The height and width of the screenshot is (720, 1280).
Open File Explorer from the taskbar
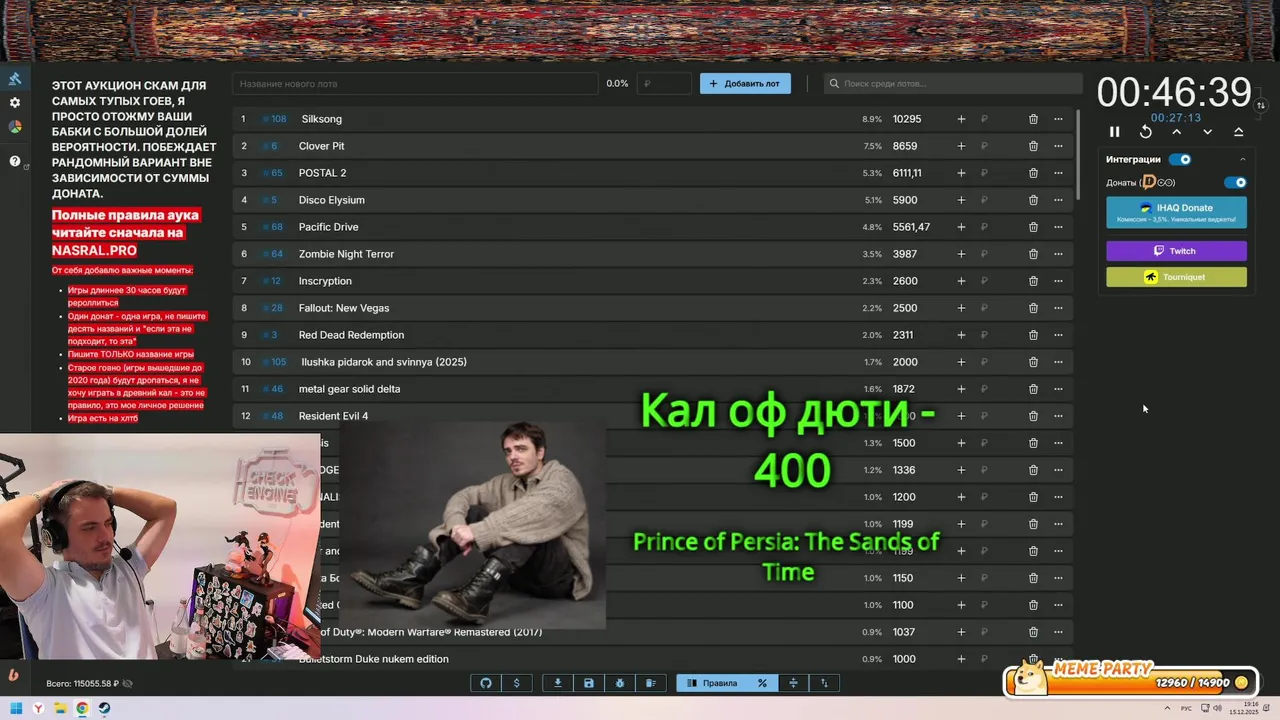(x=60, y=708)
